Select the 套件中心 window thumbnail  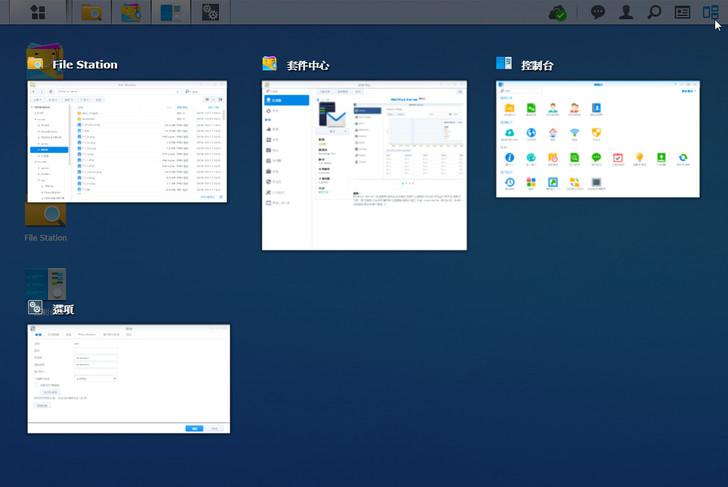[x=364, y=165]
